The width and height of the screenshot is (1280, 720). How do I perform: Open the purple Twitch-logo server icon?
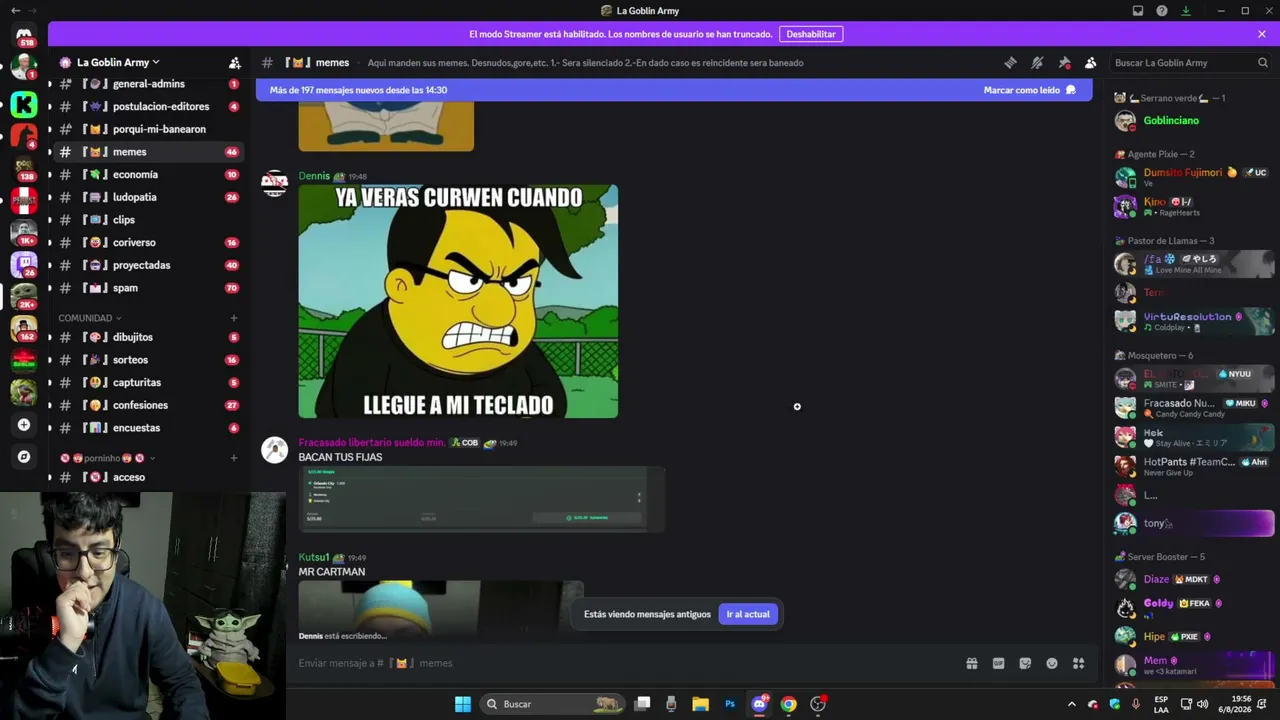pyautogui.click(x=24, y=264)
